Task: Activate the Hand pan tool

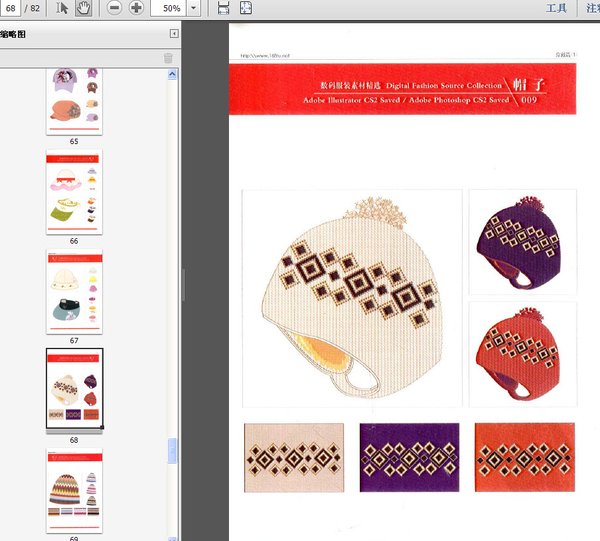Action: (x=83, y=8)
